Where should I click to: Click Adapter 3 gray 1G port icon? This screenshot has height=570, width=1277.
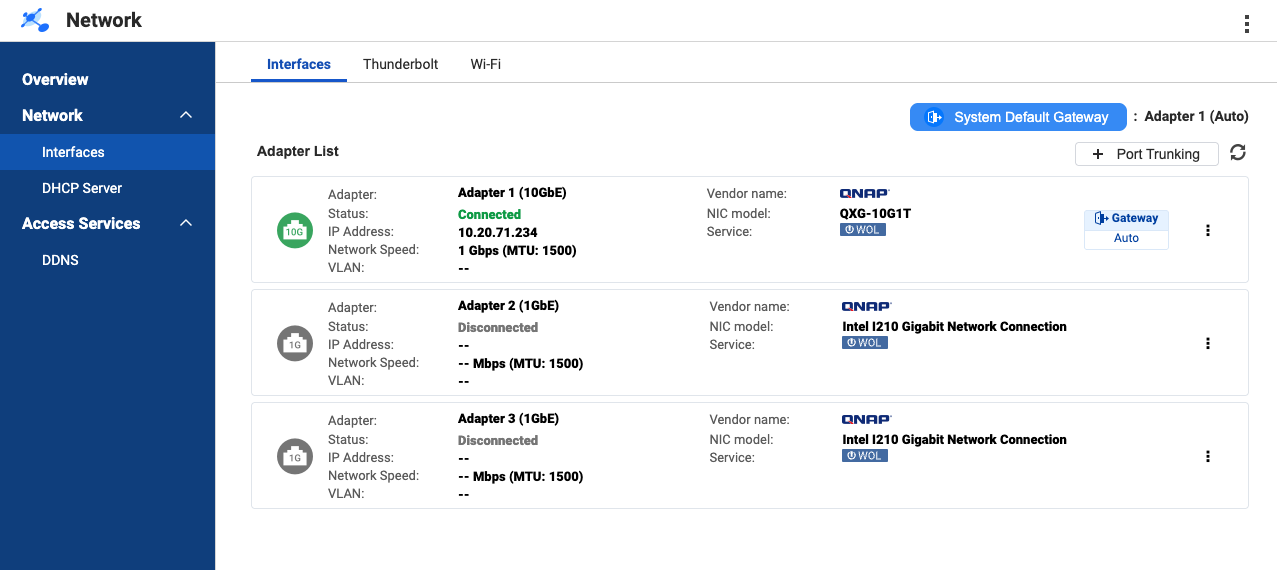[x=294, y=457]
